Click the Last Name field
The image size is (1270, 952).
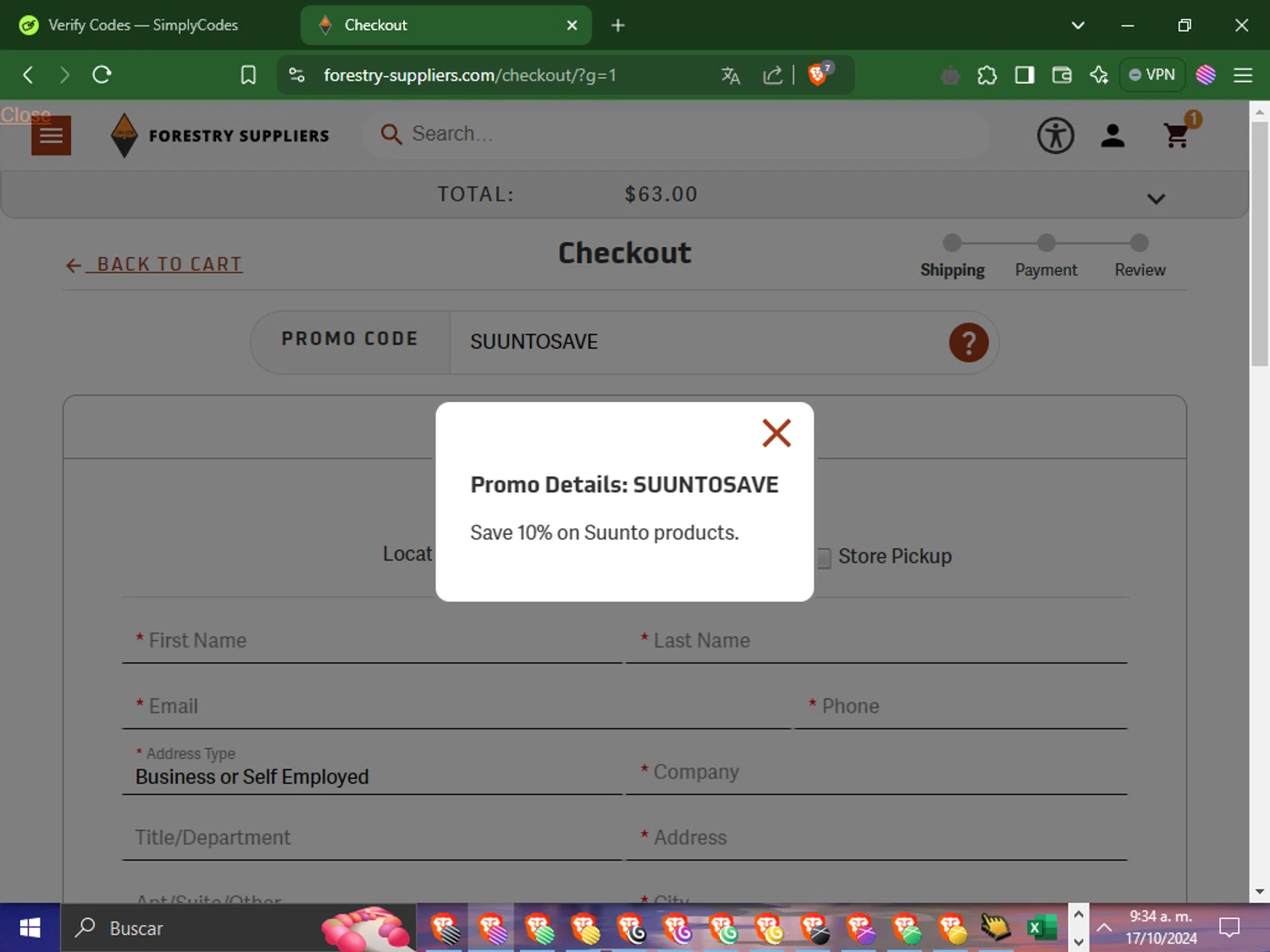click(x=876, y=641)
